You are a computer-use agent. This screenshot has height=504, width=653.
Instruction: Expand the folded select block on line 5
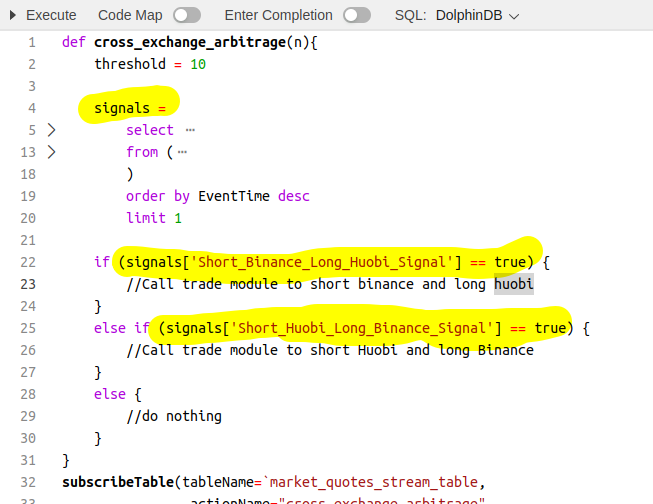point(52,130)
